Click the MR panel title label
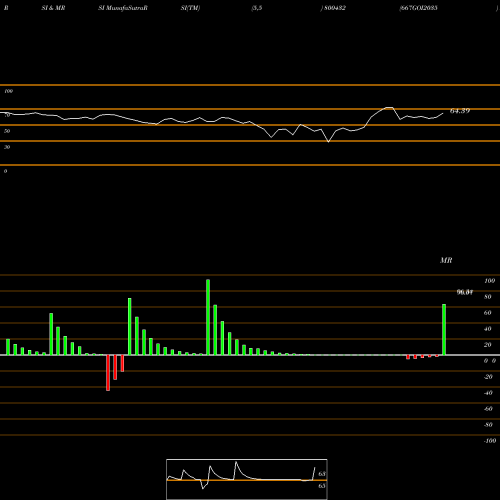 click(x=446, y=260)
